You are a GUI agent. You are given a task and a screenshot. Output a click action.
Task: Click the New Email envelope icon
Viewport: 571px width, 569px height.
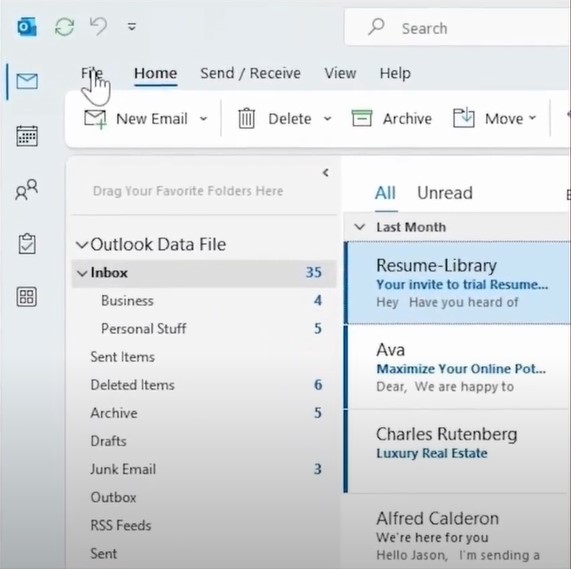pyautogui.click(x=95, y=119)
